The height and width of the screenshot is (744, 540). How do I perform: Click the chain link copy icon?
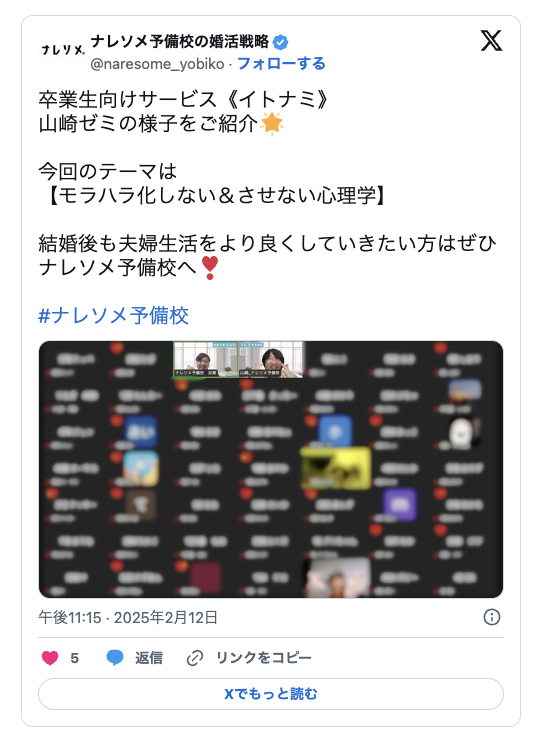[195, 658]
